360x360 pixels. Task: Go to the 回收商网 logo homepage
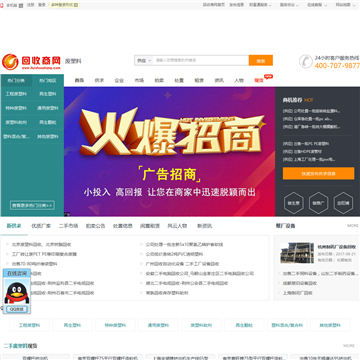pos(31,62)
